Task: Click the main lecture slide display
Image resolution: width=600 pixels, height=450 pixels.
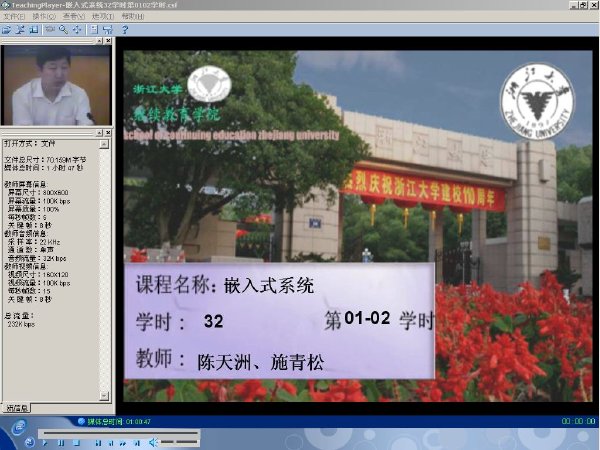Action: [357, 226]
